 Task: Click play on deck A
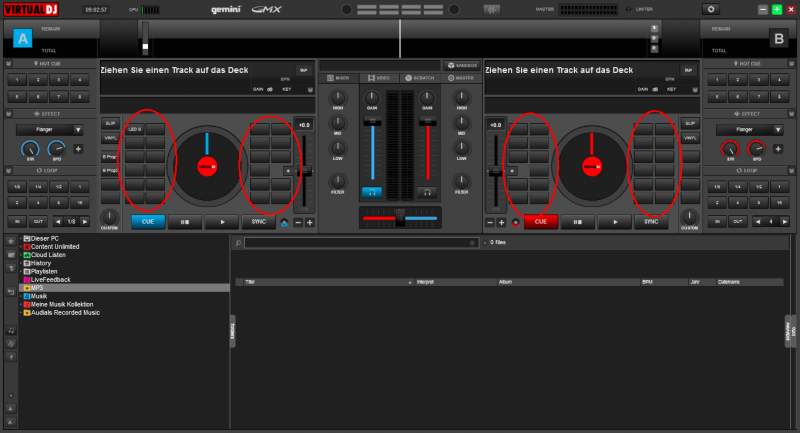point(222,222)
